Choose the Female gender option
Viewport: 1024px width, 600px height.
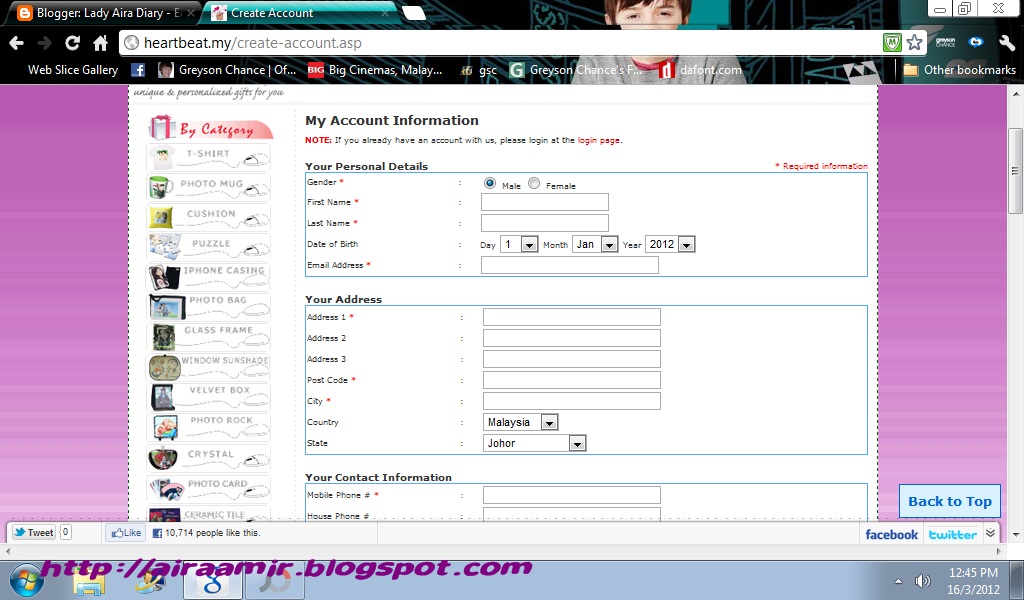[x=534, y=183]
